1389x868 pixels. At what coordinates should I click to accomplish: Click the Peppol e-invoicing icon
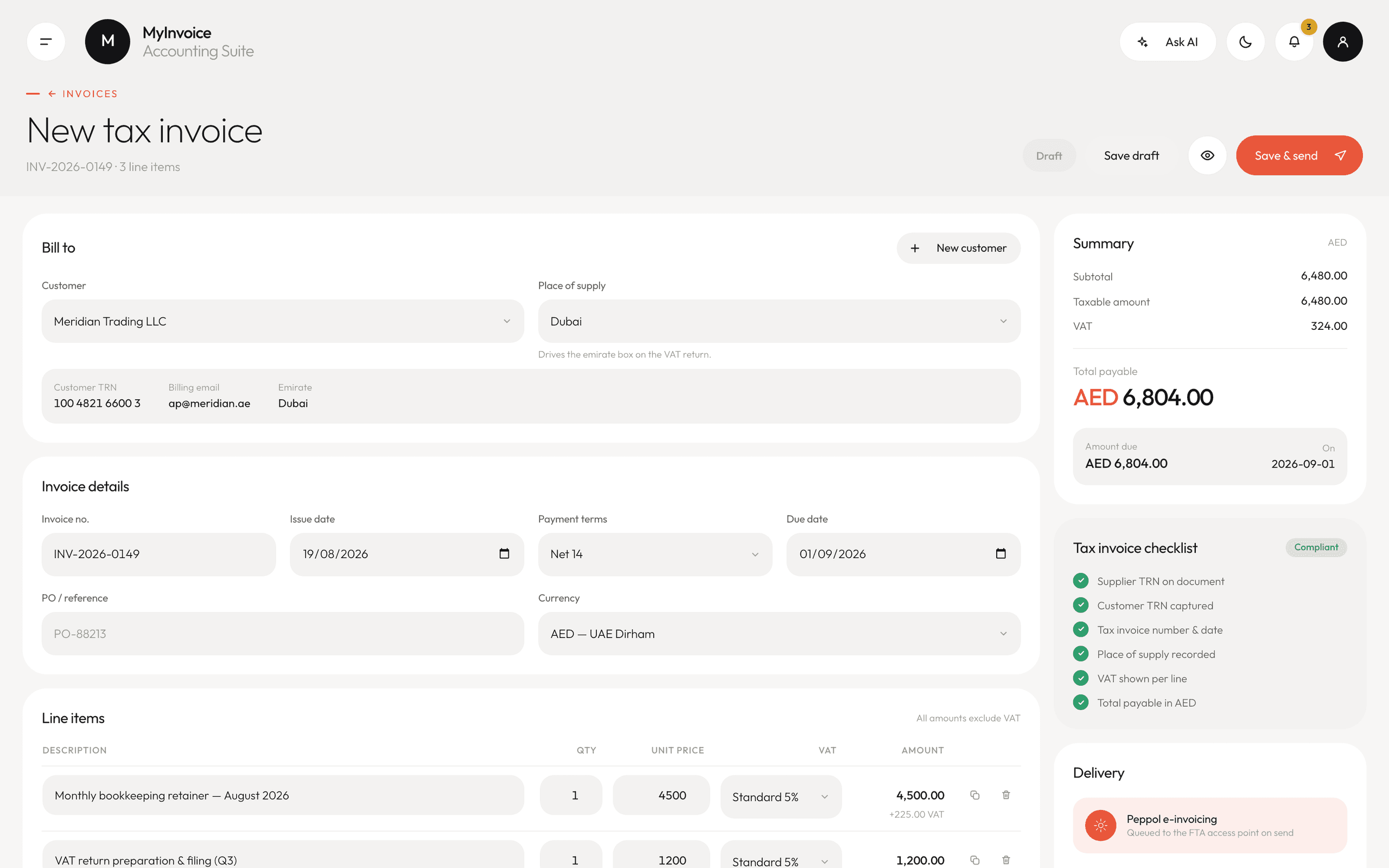point(1100,826)
